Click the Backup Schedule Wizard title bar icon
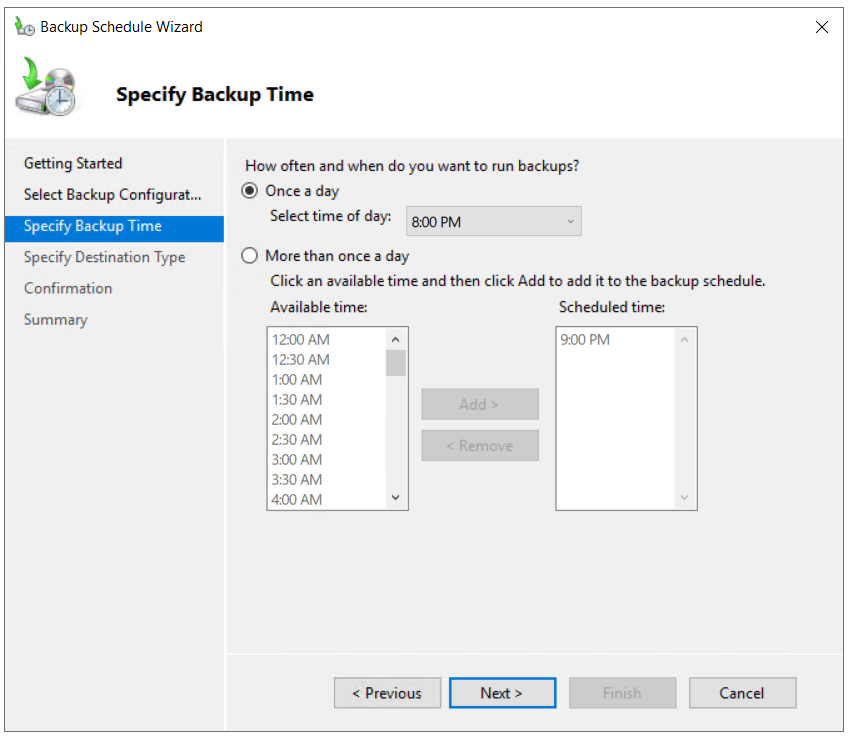The width and height of the screenshot is (852, 740). point(24,27)
